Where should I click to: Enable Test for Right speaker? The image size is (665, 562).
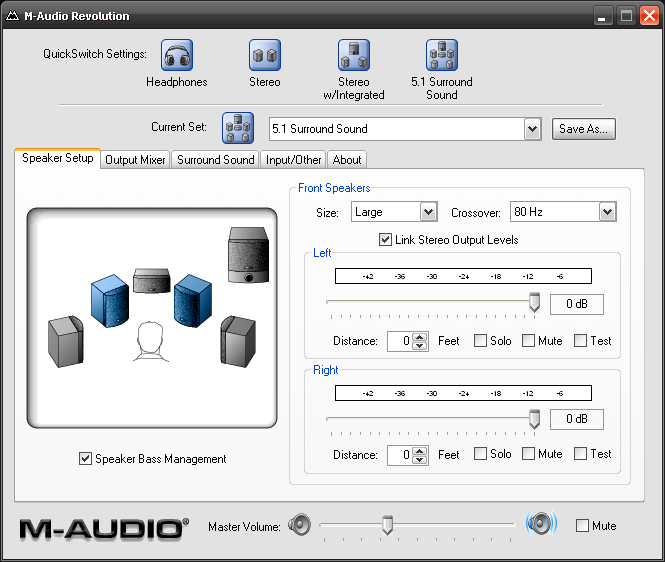580,453
